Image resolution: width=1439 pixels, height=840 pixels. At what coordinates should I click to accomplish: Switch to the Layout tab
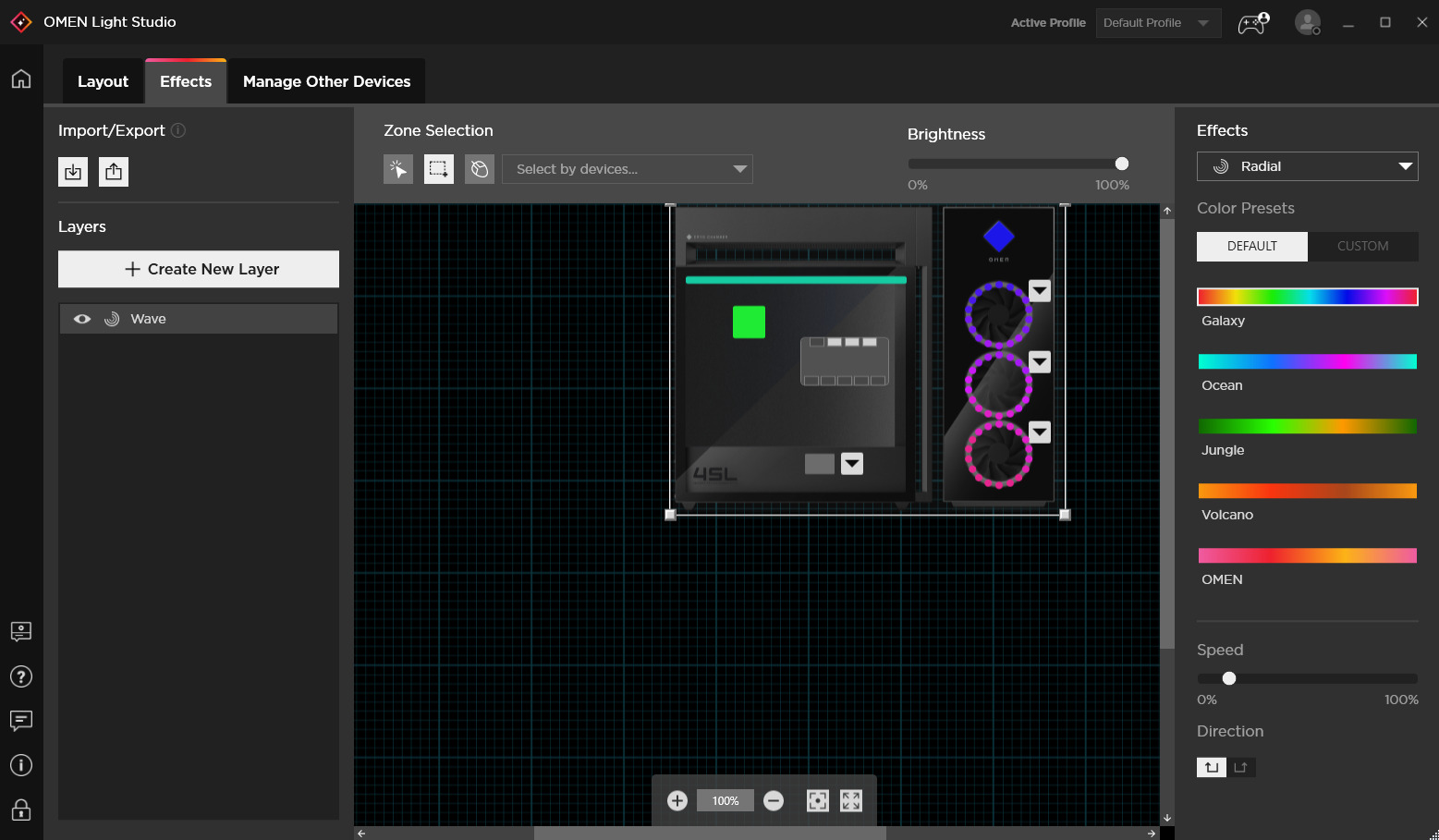coord(103,81)
